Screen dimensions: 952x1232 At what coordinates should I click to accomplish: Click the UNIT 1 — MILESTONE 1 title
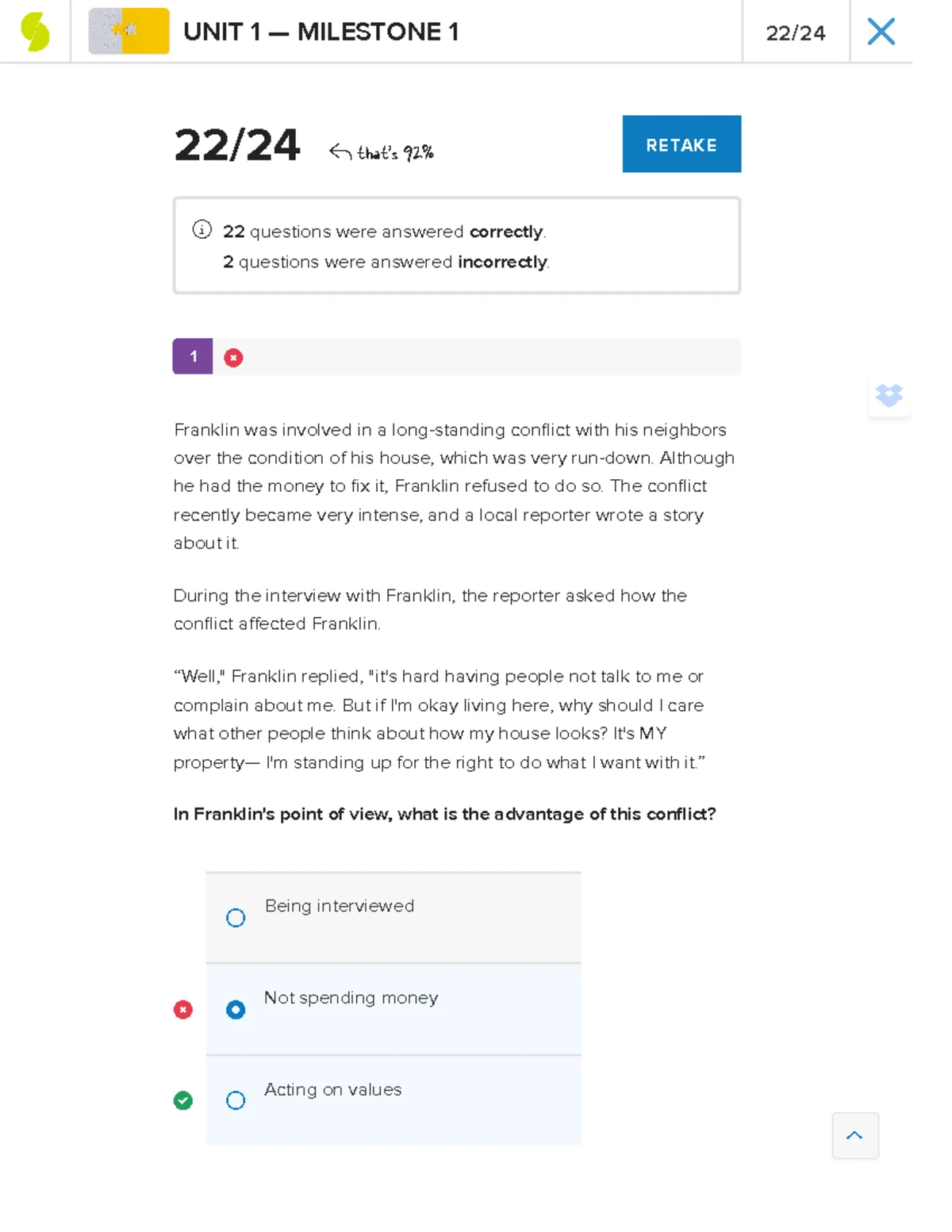pos(320,32)
